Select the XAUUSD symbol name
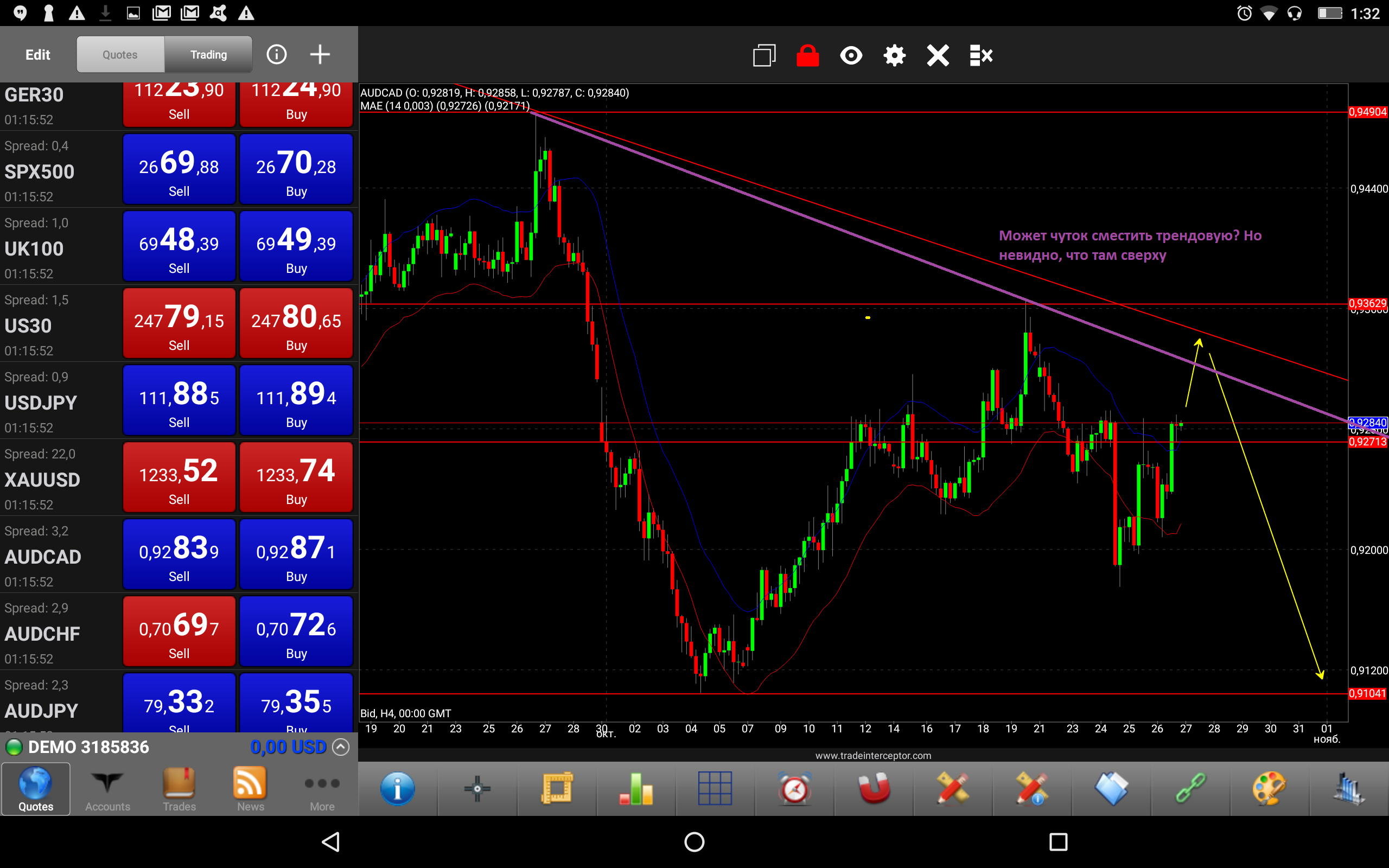The height and width of the screenshot is (868, 1389). point(42,480)
